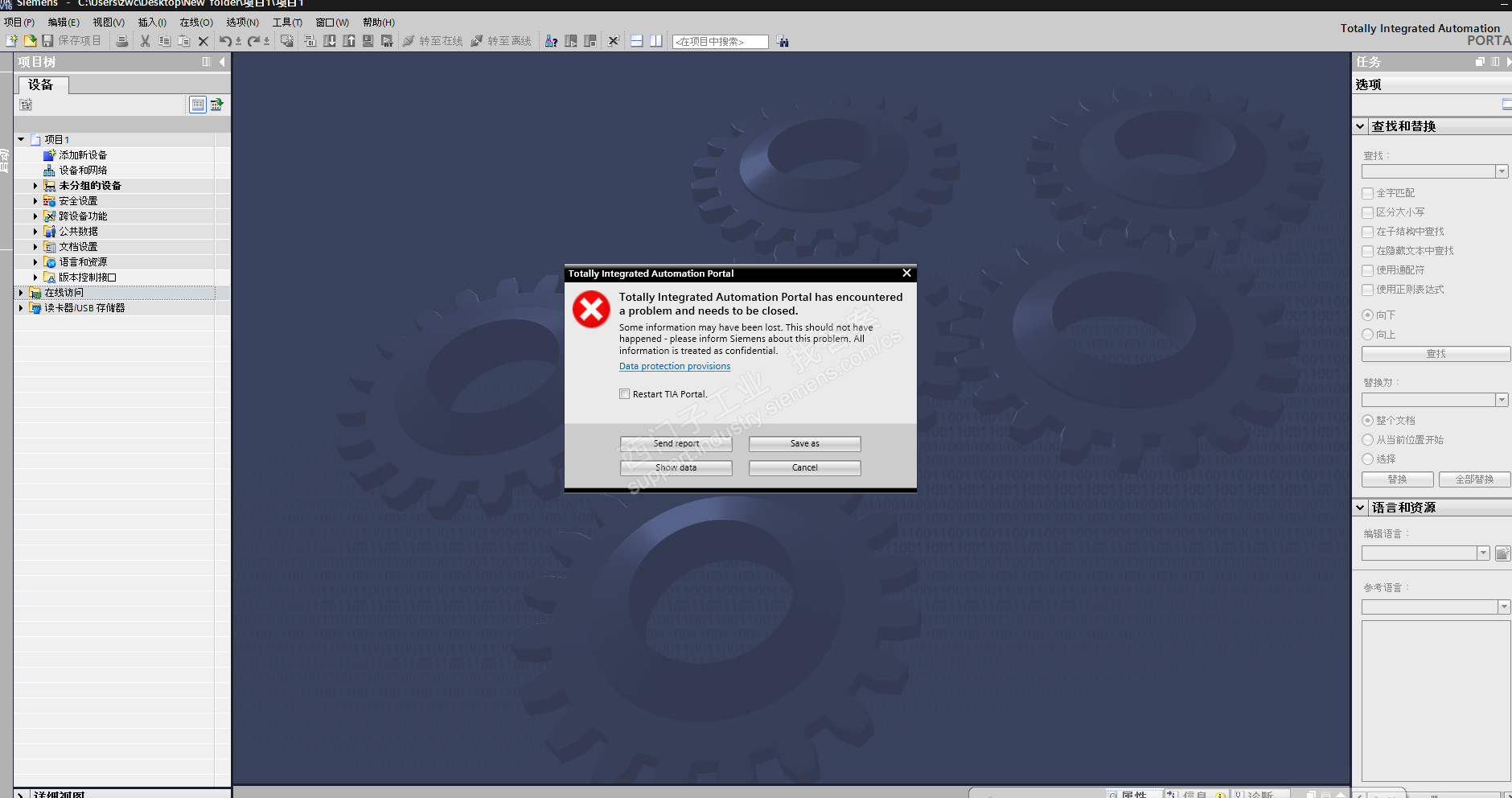Click the Cut scissors icon
Viewport: 1512px width, 798px height.
pos(146,41)
